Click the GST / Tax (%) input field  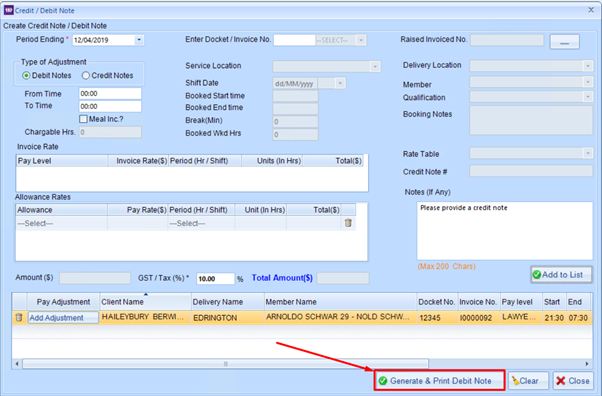pos(215,278)
